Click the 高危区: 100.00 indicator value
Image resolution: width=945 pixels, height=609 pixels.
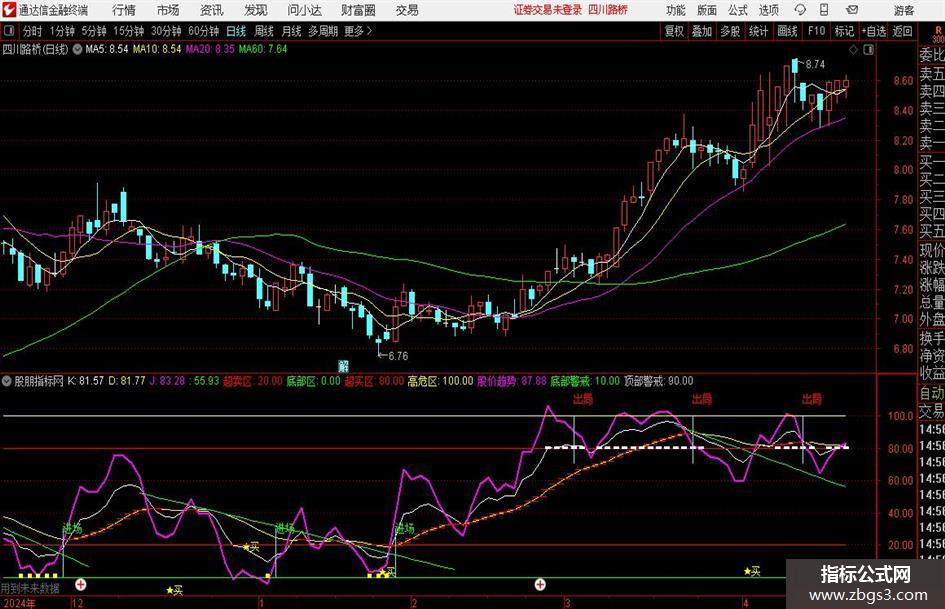coord(441,381)
